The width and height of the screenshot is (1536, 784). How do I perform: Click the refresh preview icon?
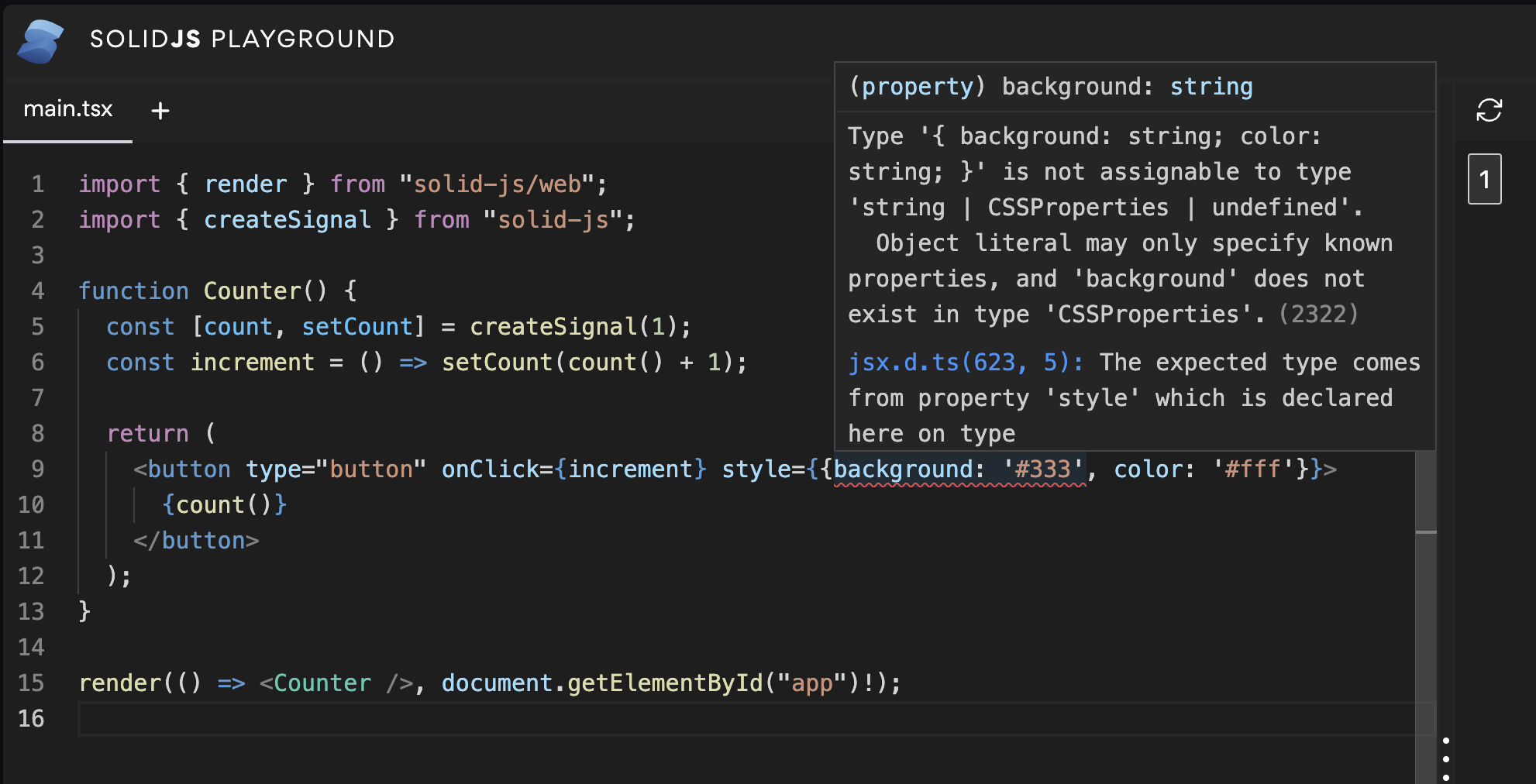(x=1488, y=111)
